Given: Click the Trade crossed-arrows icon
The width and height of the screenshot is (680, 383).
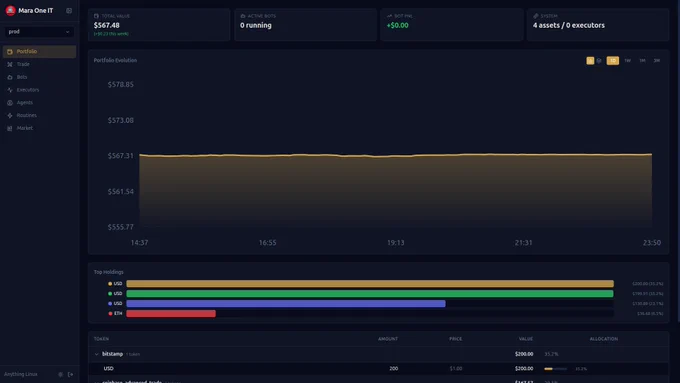Looking at the screenshot, I should point(10,64).
